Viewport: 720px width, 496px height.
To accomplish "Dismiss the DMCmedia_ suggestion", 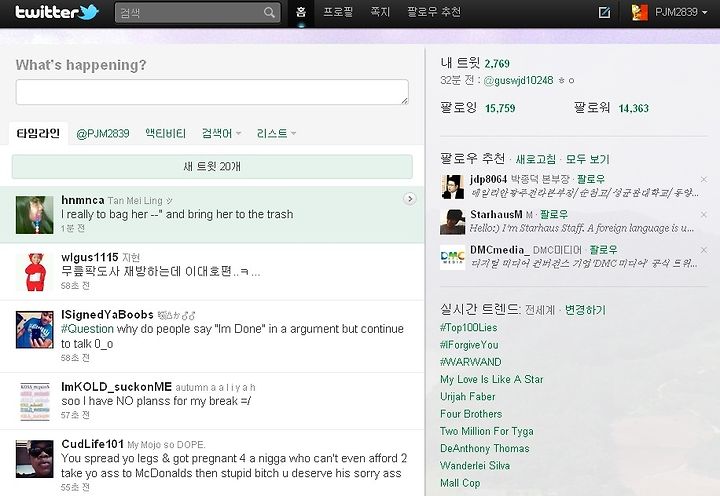I will pos(703,250).
